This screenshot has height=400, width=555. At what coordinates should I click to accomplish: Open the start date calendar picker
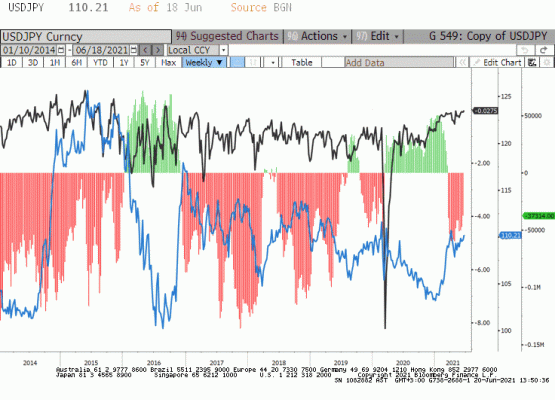pyautogui.click(x=61, y=50)
